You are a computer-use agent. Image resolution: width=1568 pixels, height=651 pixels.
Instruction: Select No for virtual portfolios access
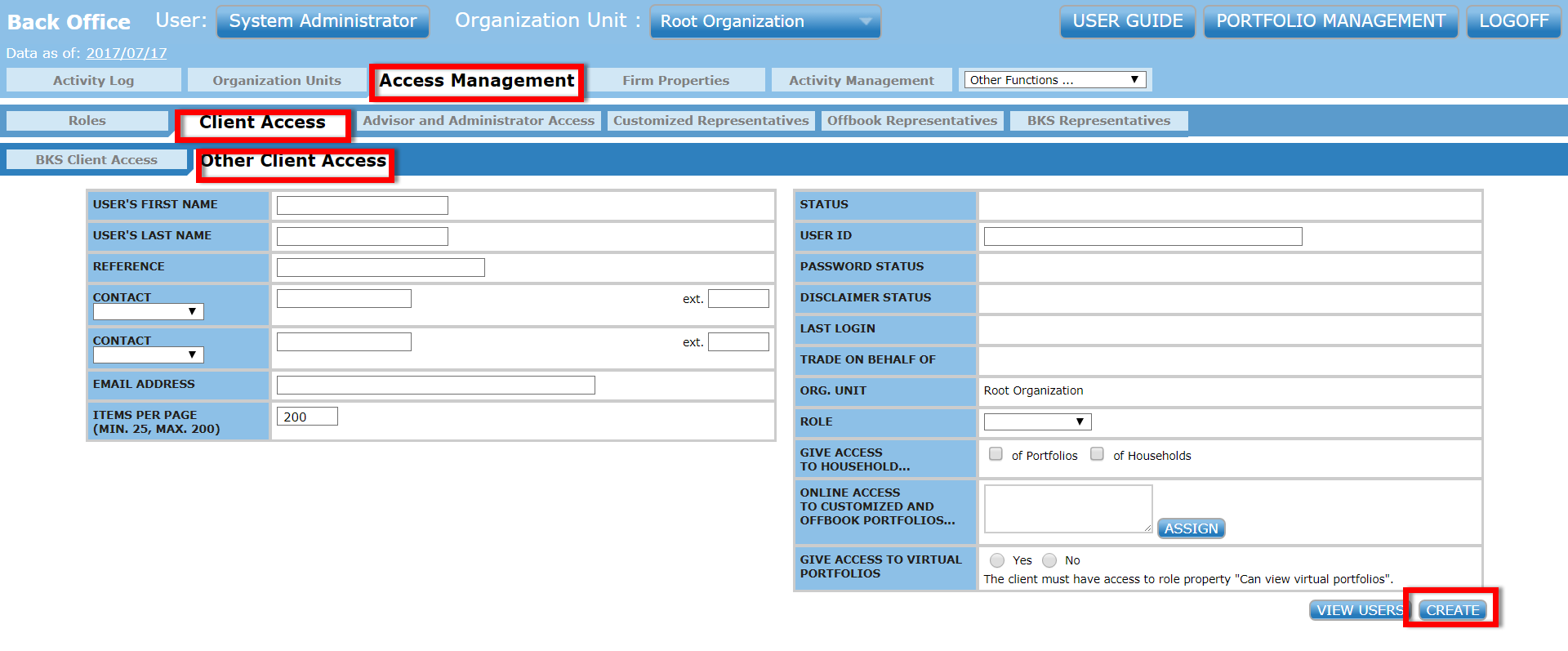(1049, 560)
